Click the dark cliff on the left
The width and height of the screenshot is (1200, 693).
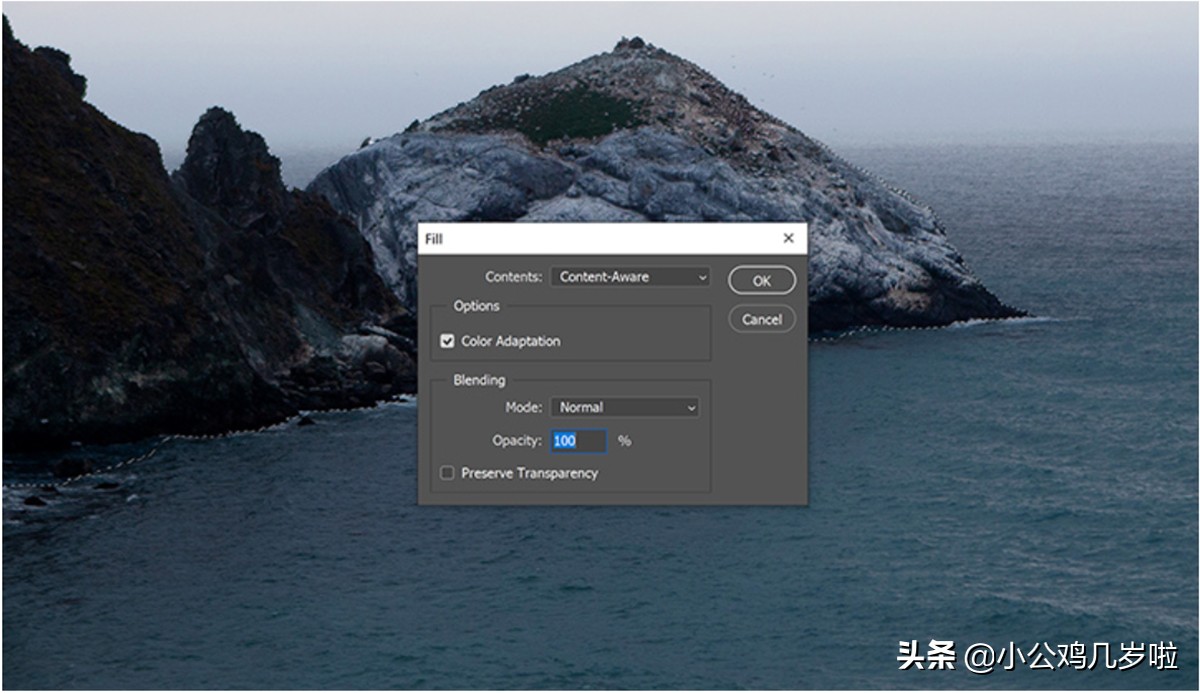[x=100, y=250]
